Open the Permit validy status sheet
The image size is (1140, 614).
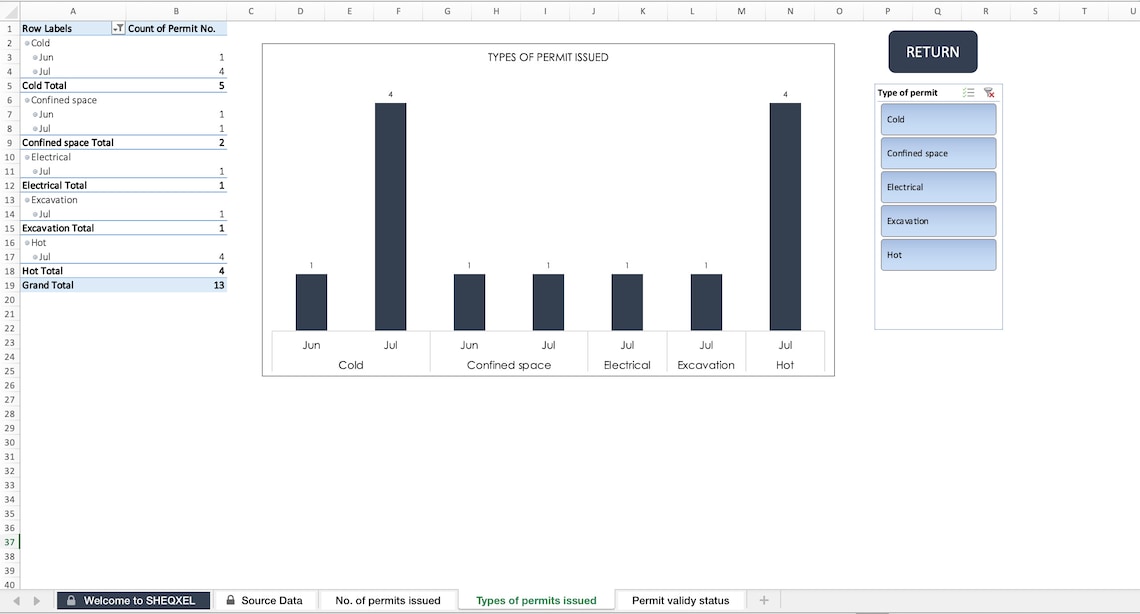click(681, 600)
